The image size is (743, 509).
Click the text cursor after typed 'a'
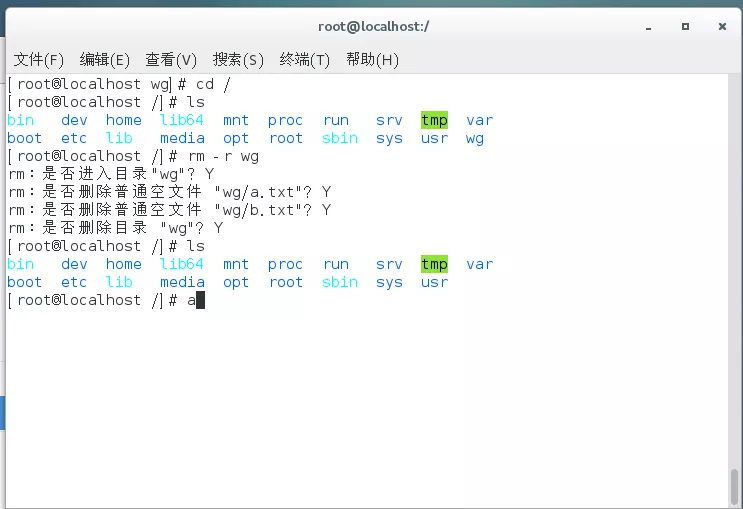pos(200,300)
